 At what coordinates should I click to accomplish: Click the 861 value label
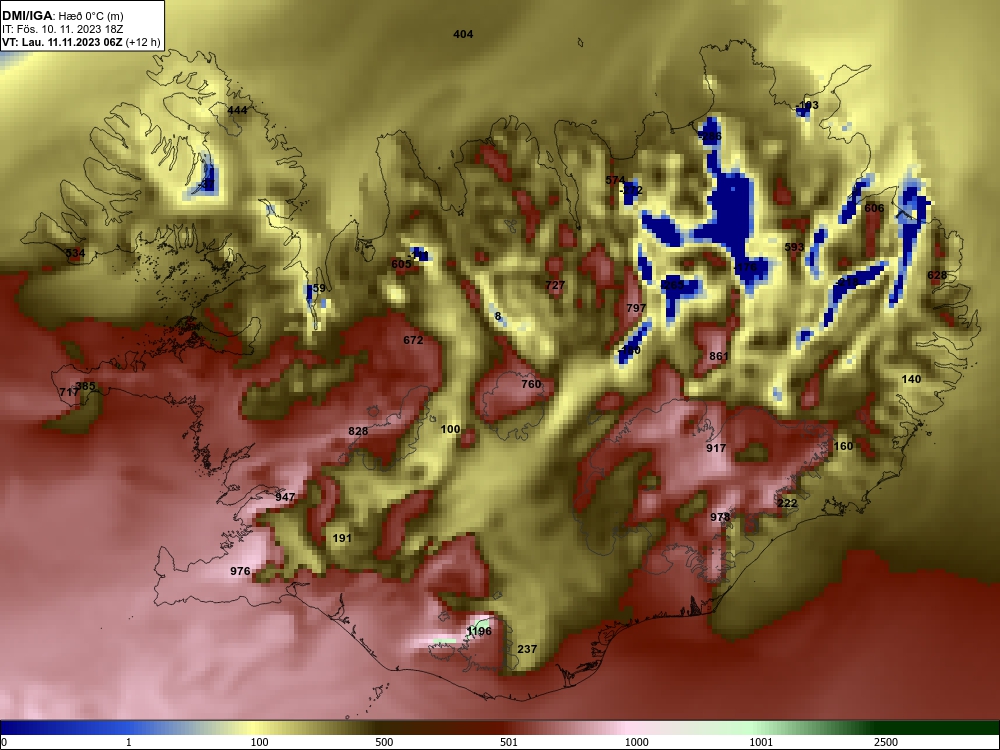719,356
